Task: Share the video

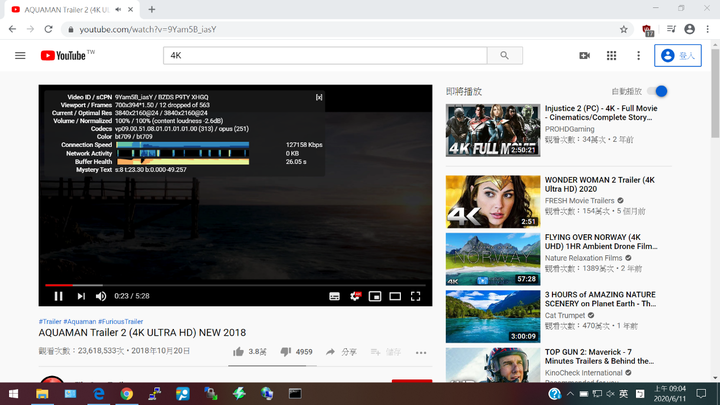Action: pos(341,352)
